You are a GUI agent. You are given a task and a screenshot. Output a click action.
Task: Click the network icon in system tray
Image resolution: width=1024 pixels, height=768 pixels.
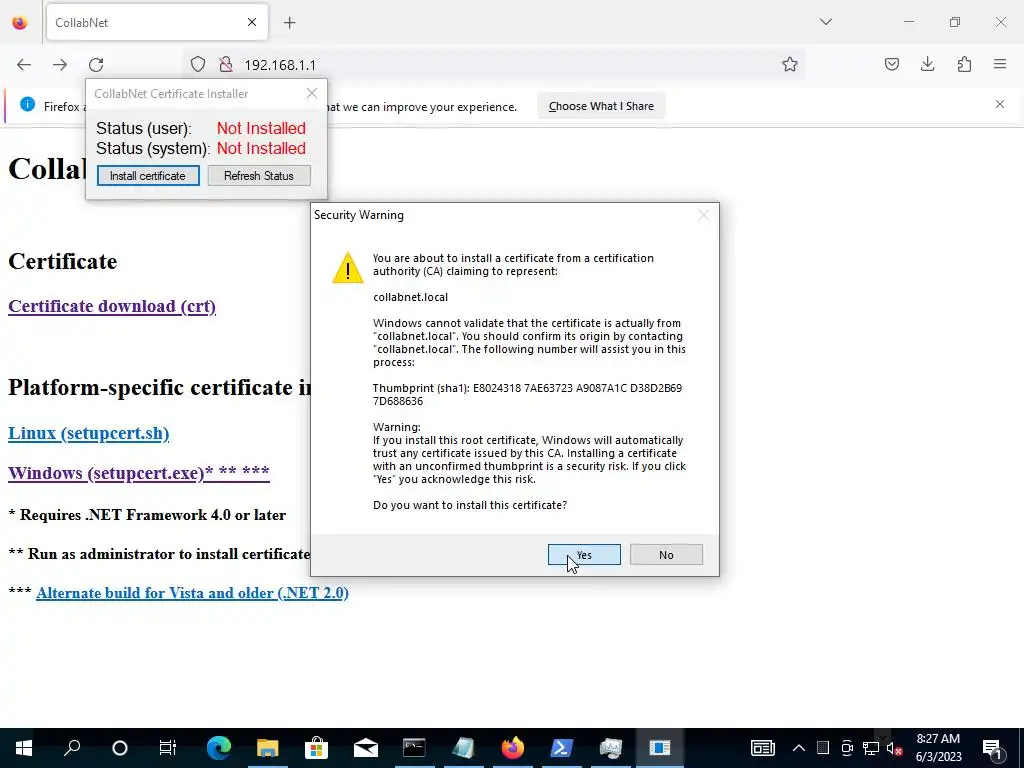(871, 748)
